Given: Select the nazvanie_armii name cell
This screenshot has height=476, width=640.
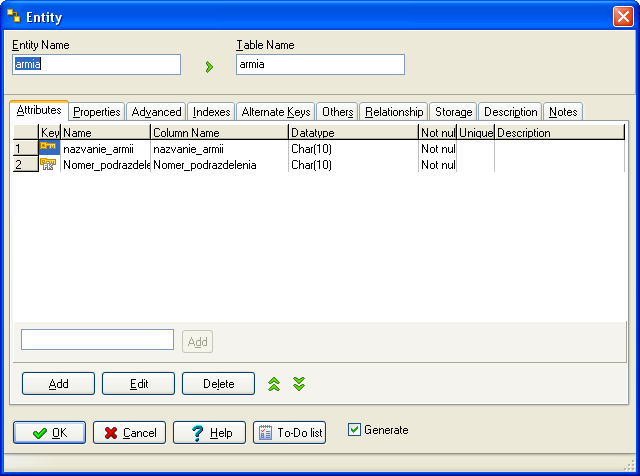Looking at the screenshot, I should 106,149.
